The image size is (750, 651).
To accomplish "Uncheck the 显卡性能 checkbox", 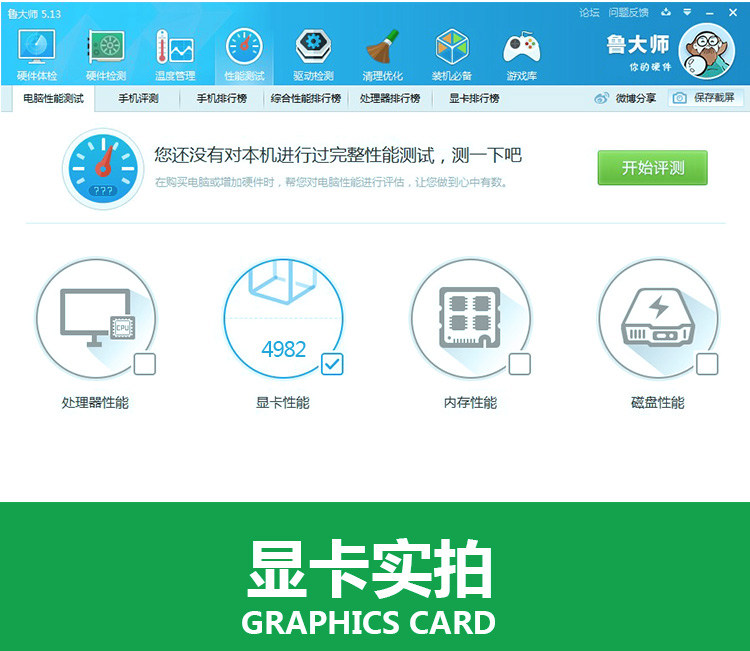I will pyautogui.click(x=332, y=364).
